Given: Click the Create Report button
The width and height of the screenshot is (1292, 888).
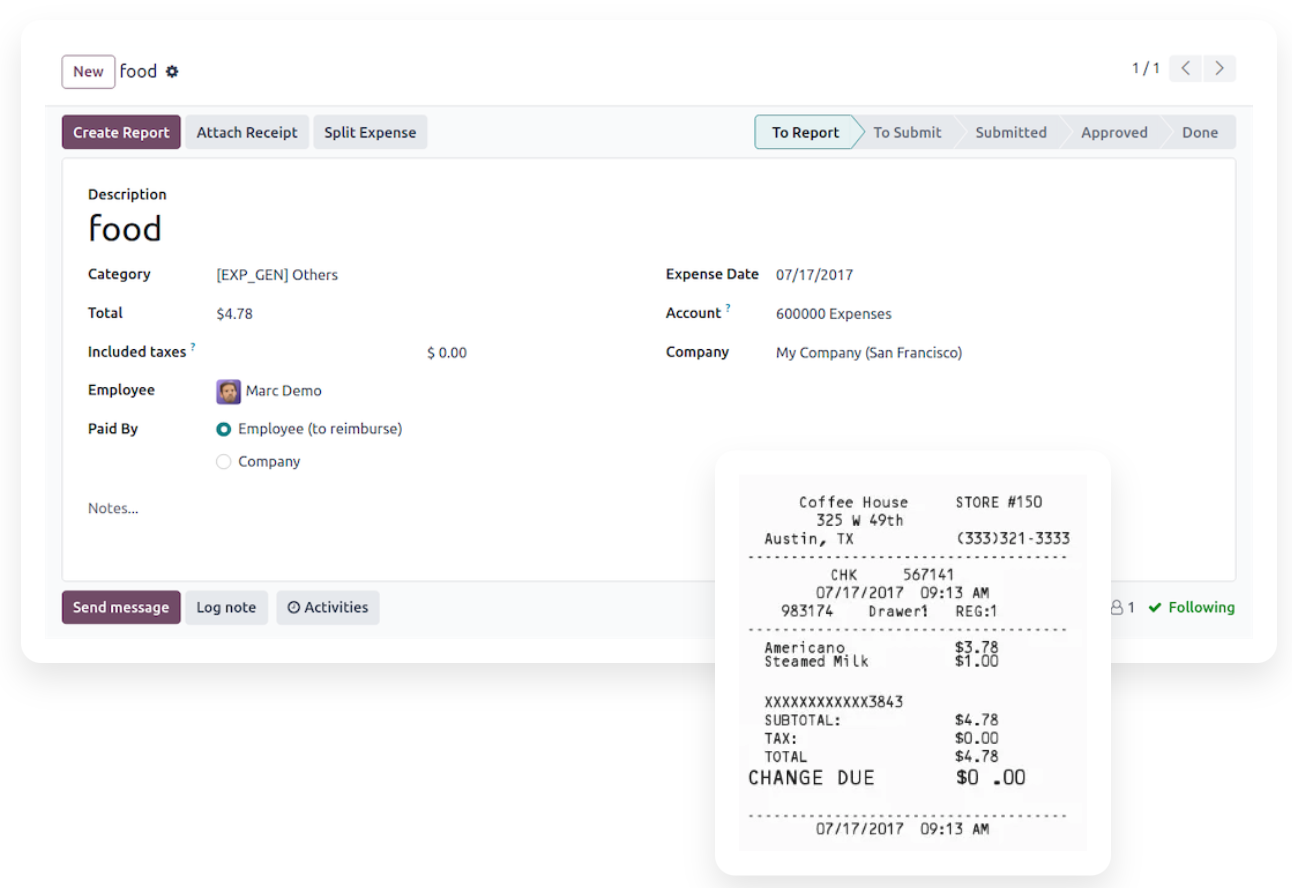Looking at the screenshot, I should 121,133.
